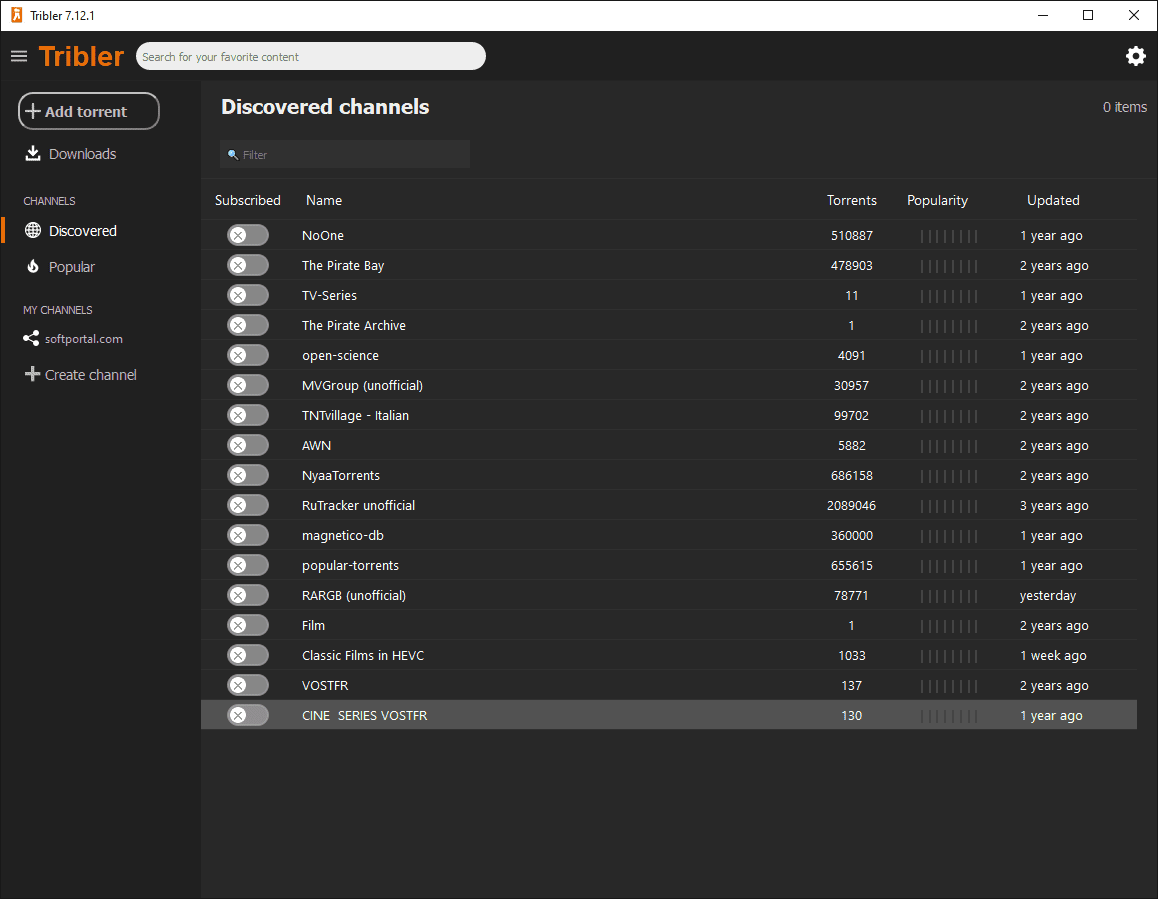Subscribe to TNTvillage - Italian
The width and height of the screenshot is (1158, 899).
(x=247, y=415)
